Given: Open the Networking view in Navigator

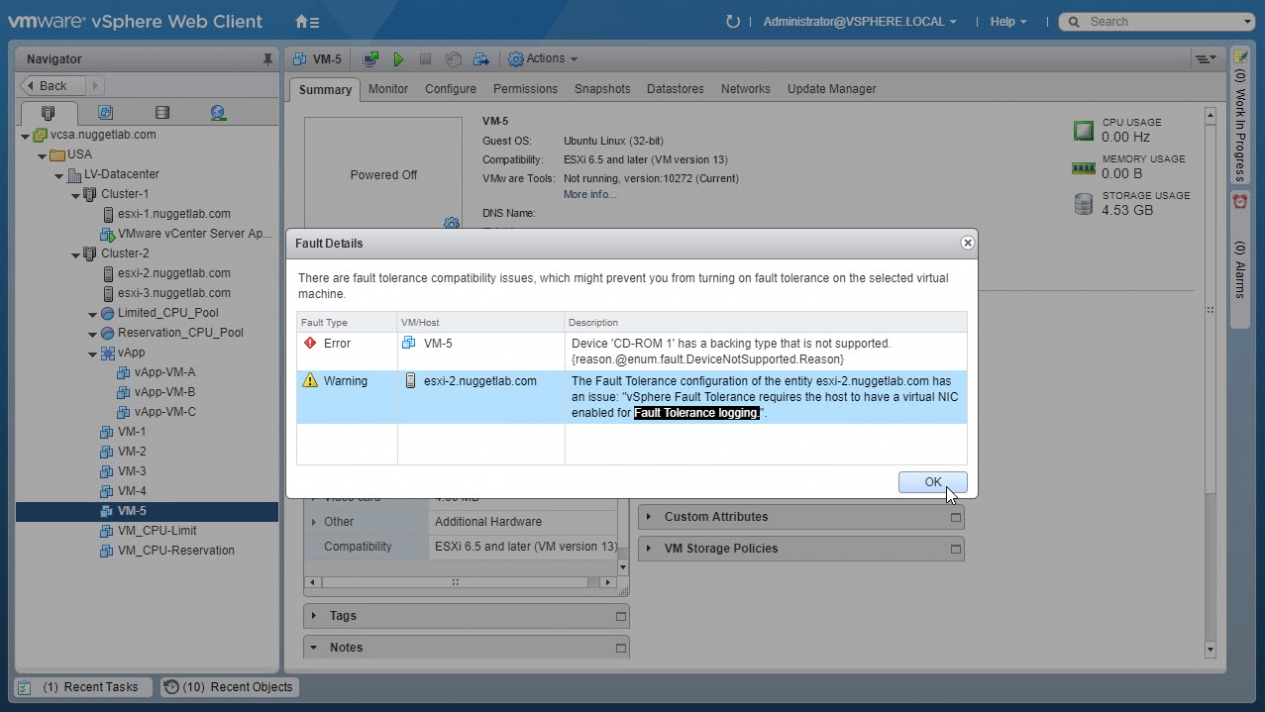Looking at the screenshot, I should [218, 113].
